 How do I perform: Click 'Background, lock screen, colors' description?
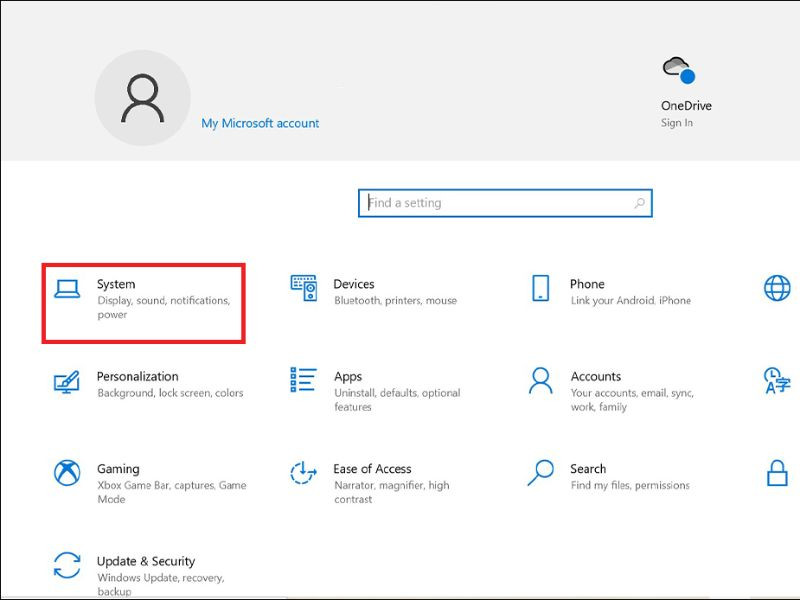coord(170,393)
